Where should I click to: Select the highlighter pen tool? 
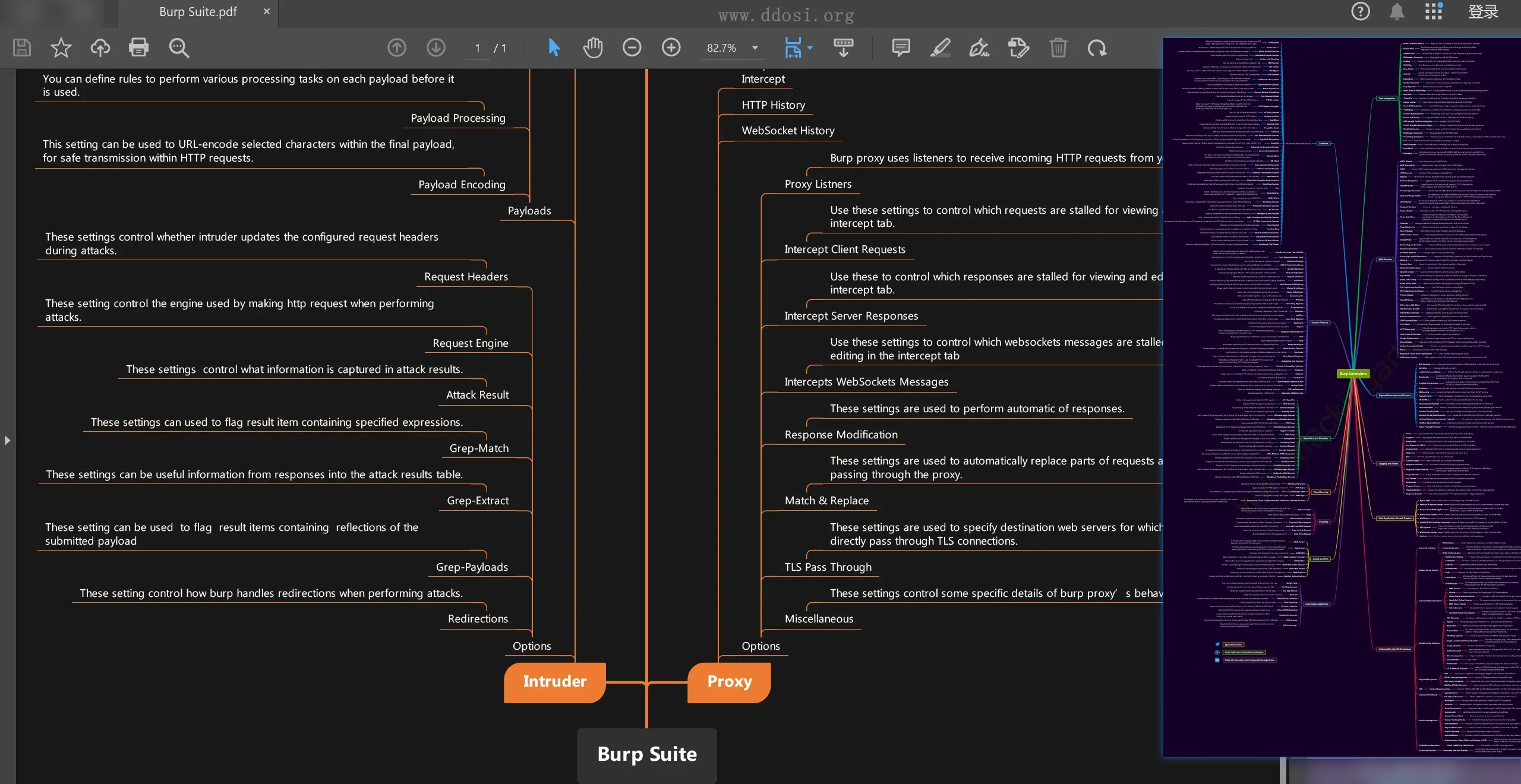[940, 48]
